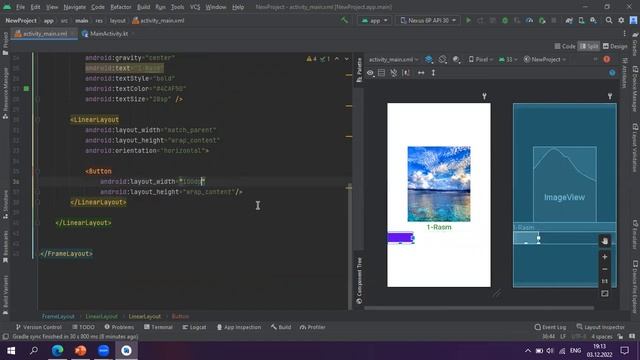Open the Event Log panel
640x360 pixels.
click(x=550, y=327)
